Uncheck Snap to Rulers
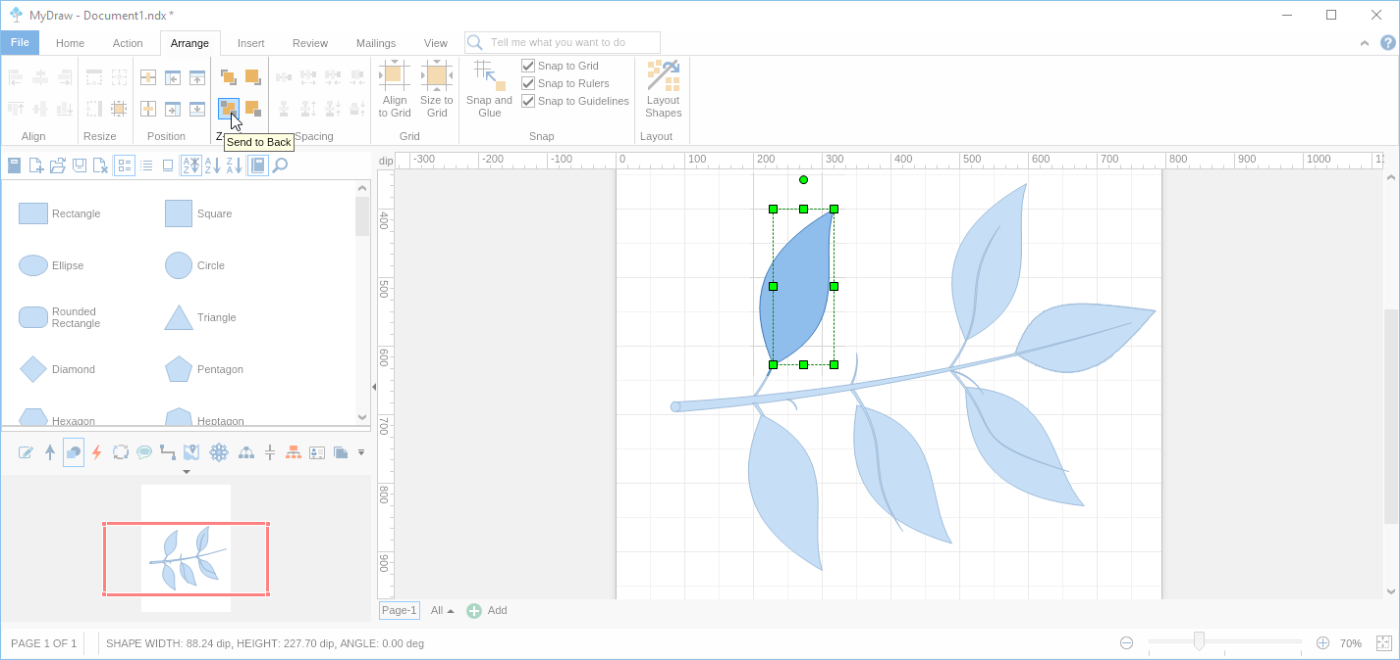 (527, 83)
